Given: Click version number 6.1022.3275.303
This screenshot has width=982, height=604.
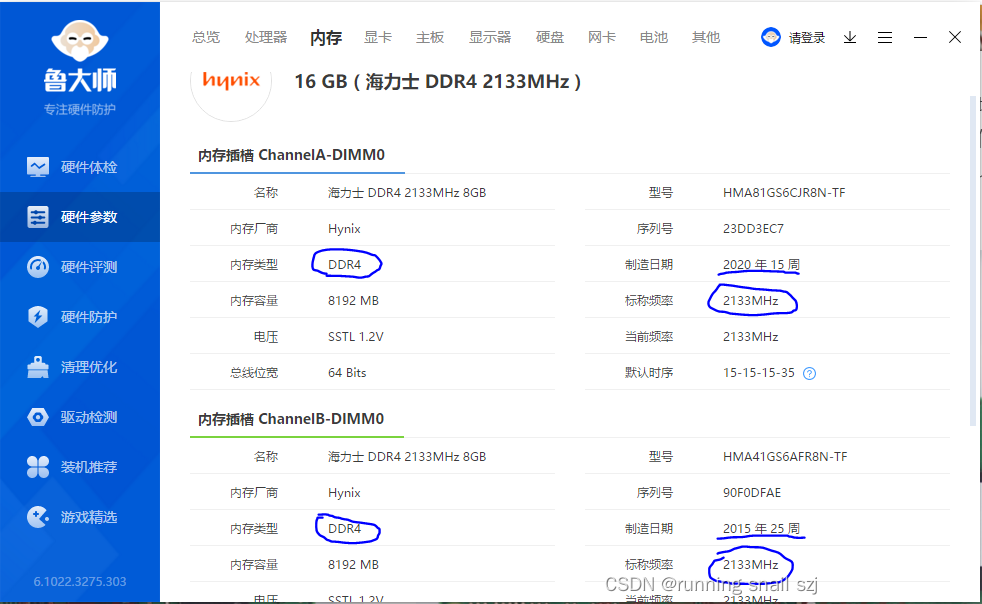Looking at the screenshot, I should [80, 581].
